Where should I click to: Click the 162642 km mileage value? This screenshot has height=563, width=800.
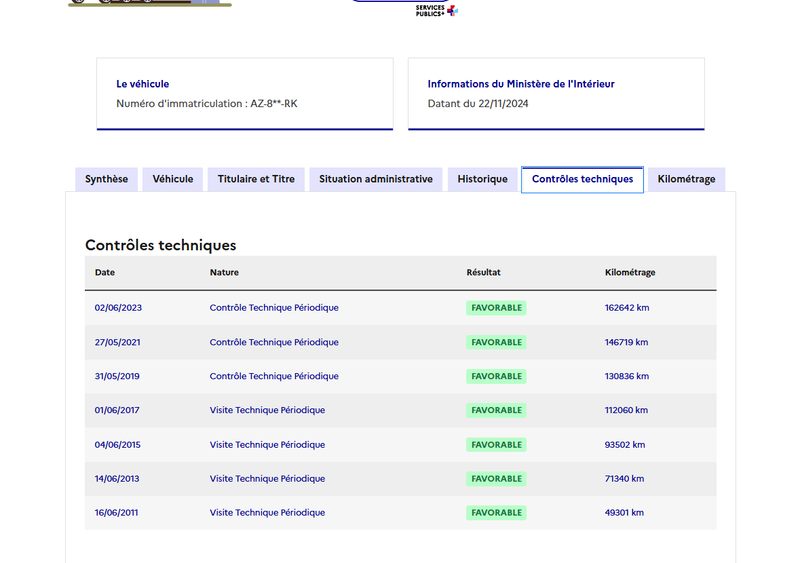(627, 308)
